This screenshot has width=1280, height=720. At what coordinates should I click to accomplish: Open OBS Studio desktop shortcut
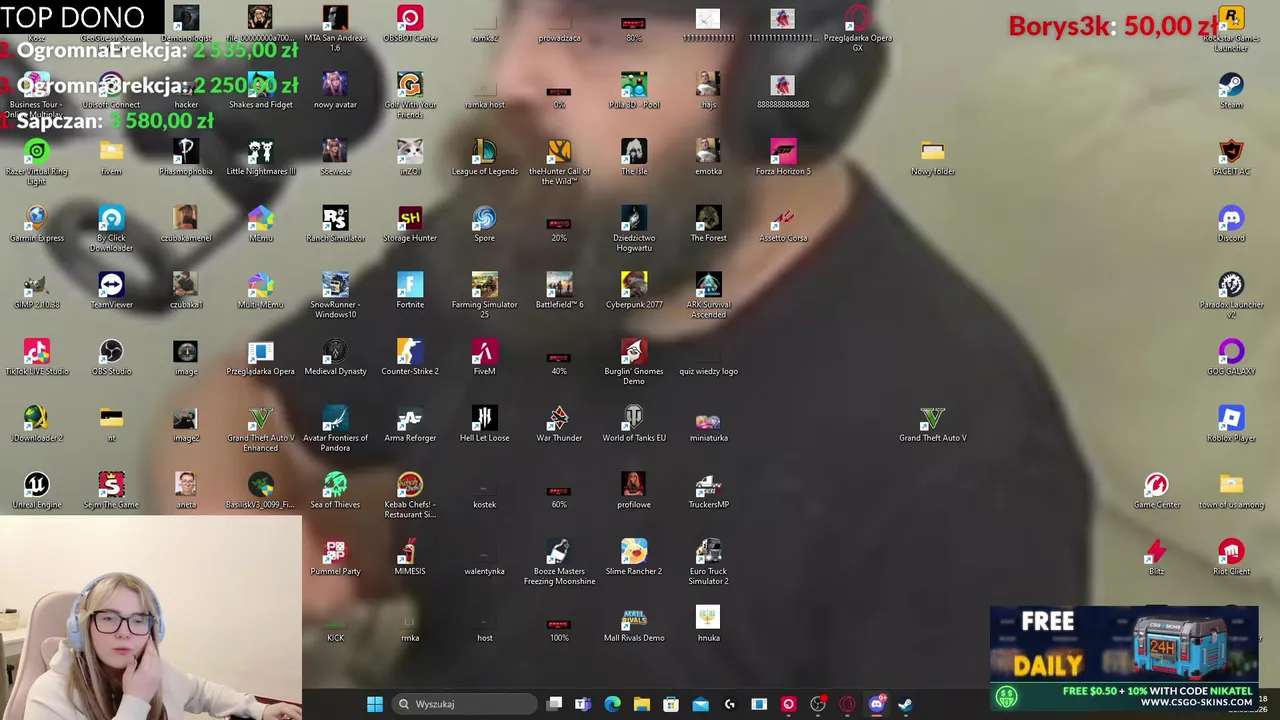(x=111, y=357)
